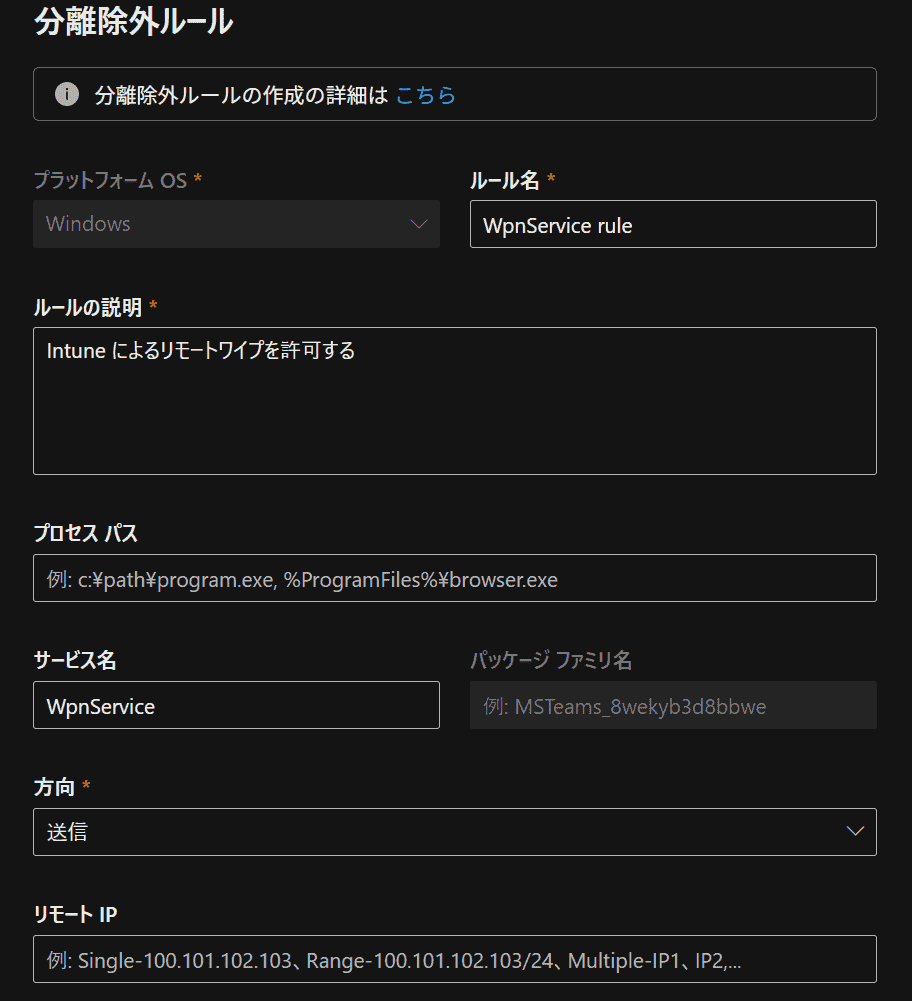Expand the direction dropdown via its chevron arrow
This screenshot has width=912, height=1001.
854,832
